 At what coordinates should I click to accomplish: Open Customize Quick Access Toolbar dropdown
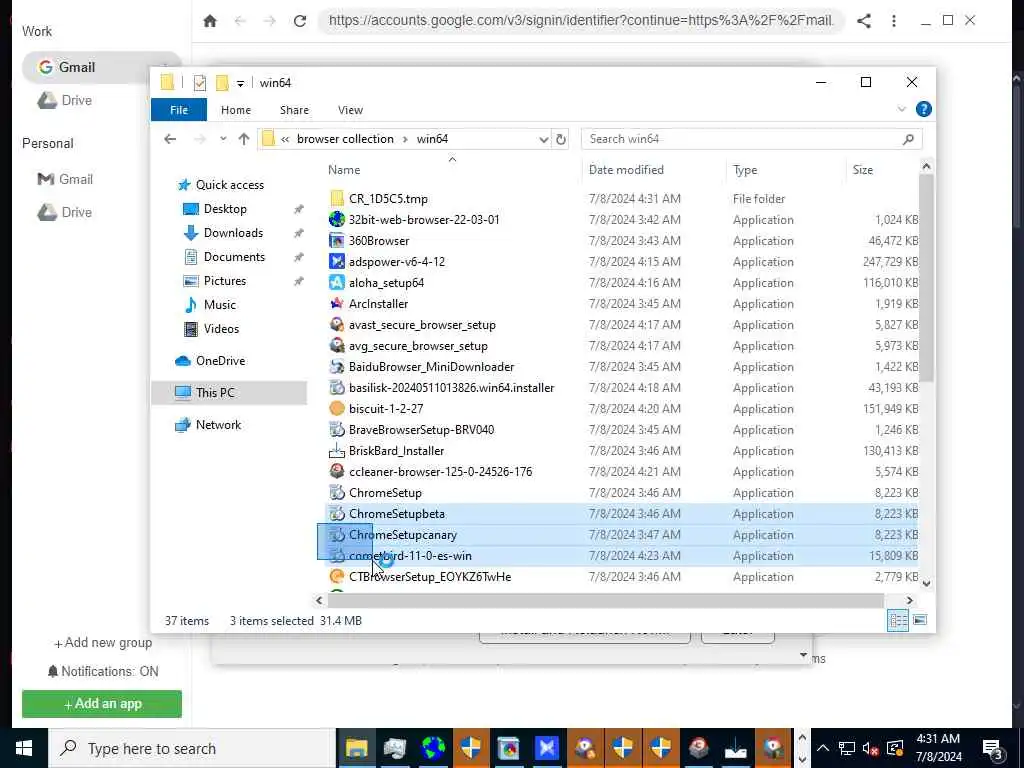click(x=240, y=84)
